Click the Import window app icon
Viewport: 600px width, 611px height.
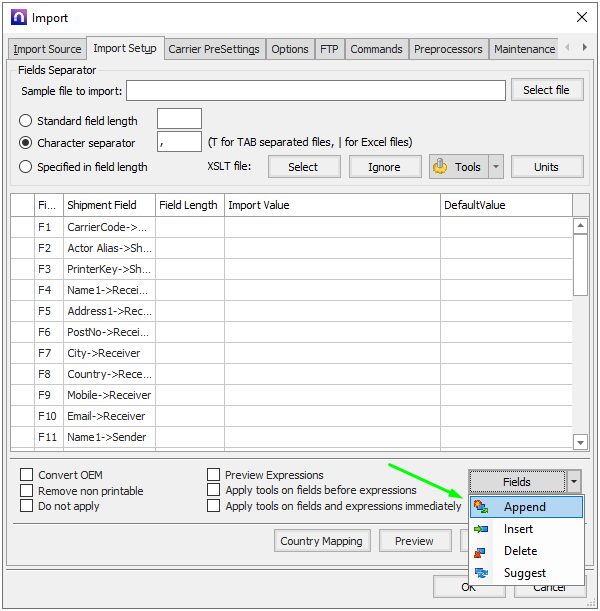pyautogui.click(x=17, y=17)
